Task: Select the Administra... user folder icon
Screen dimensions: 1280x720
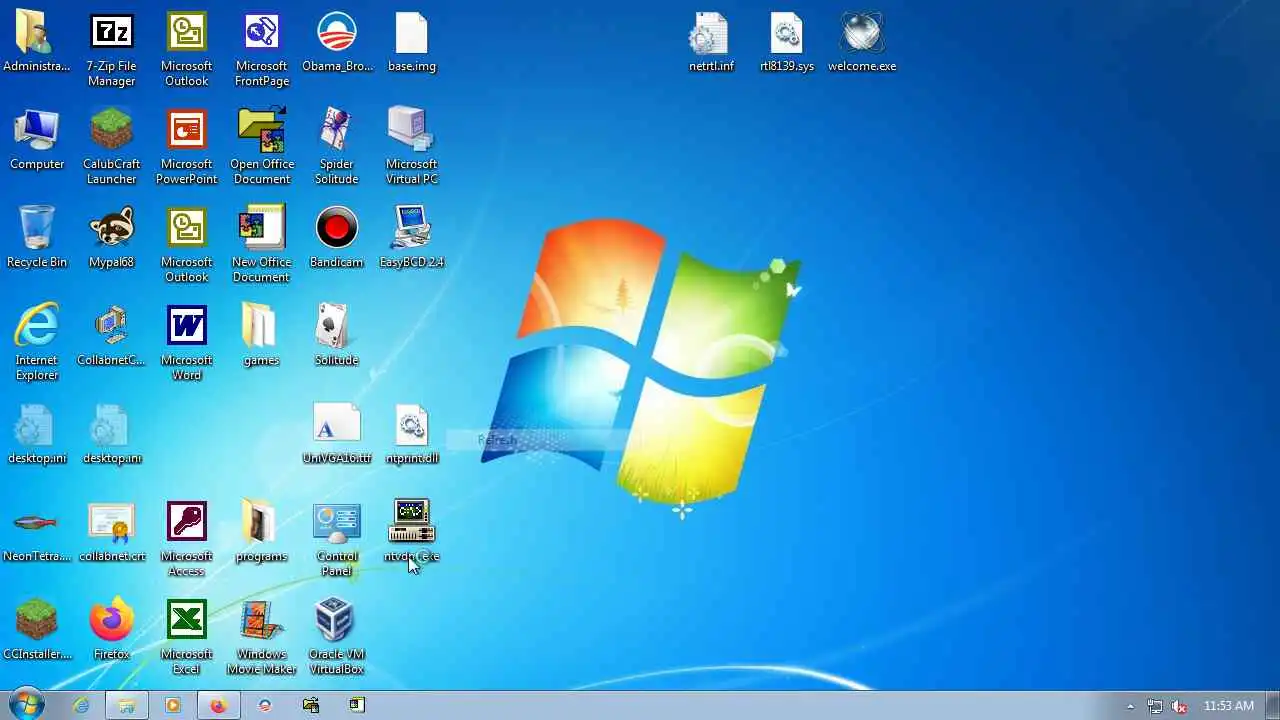Action: pos(37,42)
